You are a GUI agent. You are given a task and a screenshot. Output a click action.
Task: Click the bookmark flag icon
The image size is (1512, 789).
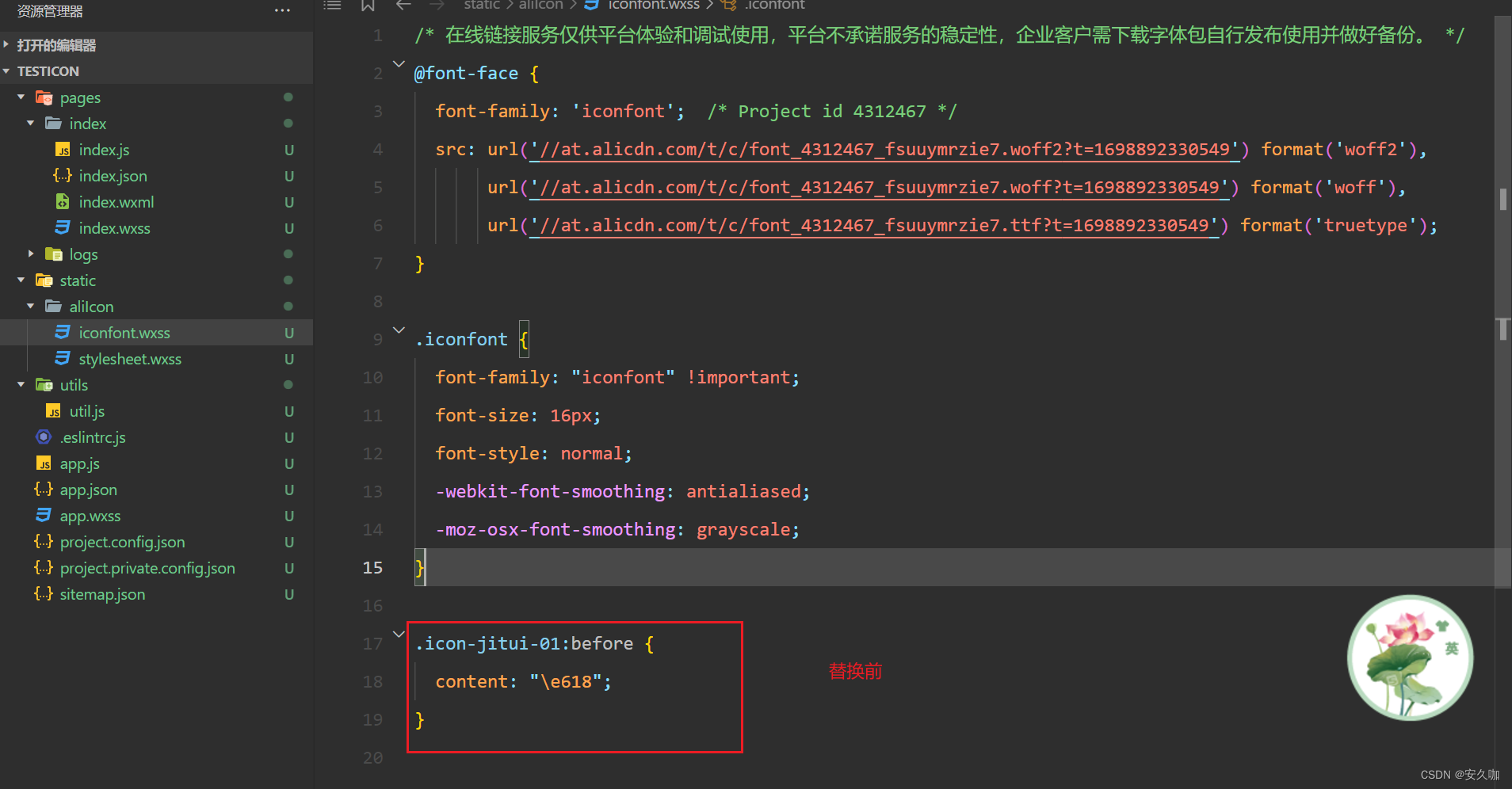(367, 6)
